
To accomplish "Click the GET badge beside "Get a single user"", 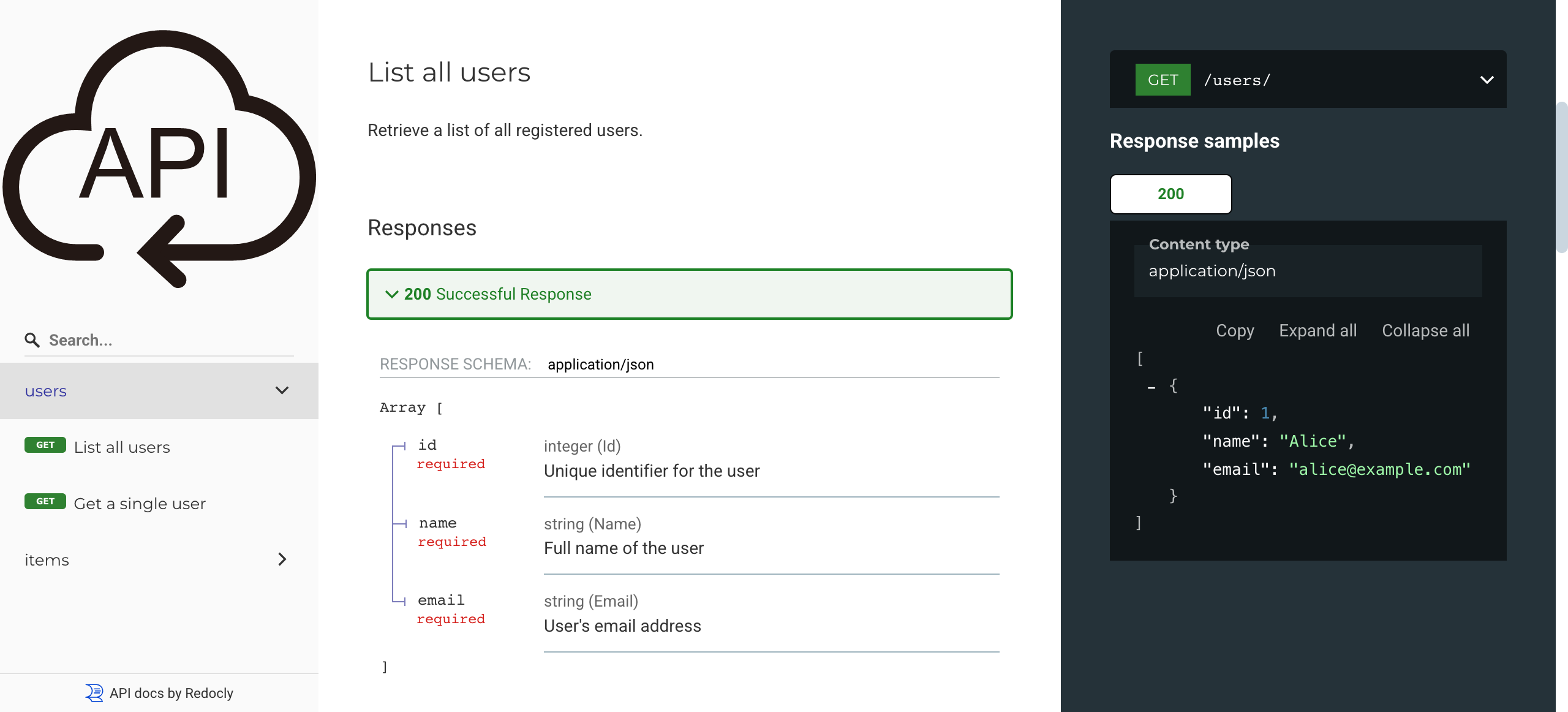I will [45, 501].
